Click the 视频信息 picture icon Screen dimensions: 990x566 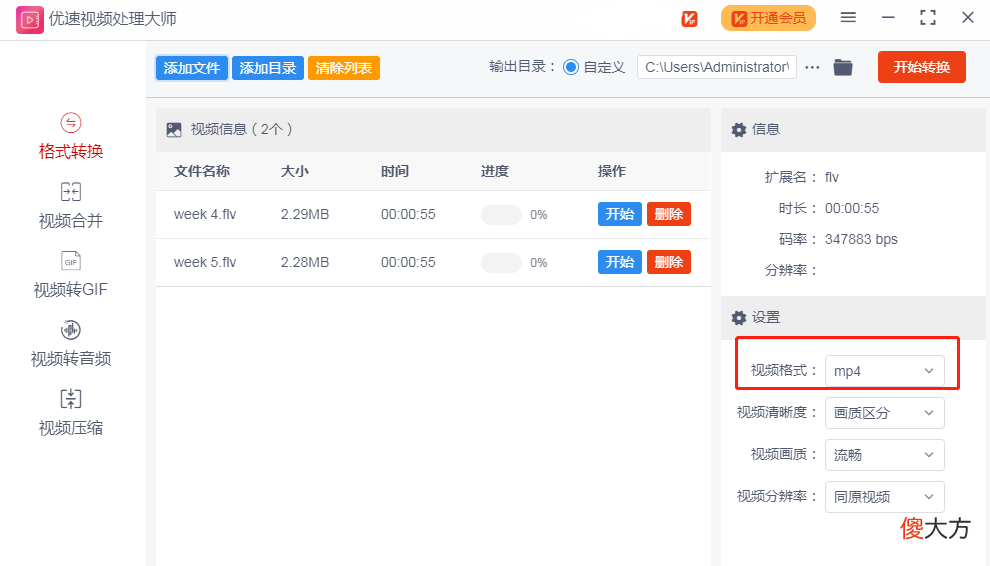[174, 130]
